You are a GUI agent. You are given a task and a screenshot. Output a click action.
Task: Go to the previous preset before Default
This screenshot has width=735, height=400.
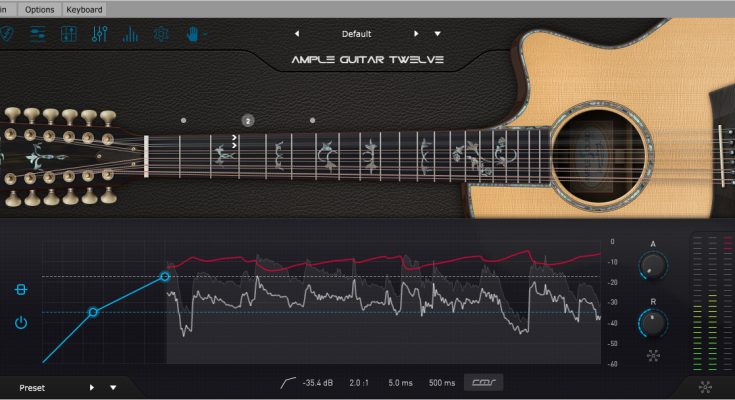coord(297,34)
